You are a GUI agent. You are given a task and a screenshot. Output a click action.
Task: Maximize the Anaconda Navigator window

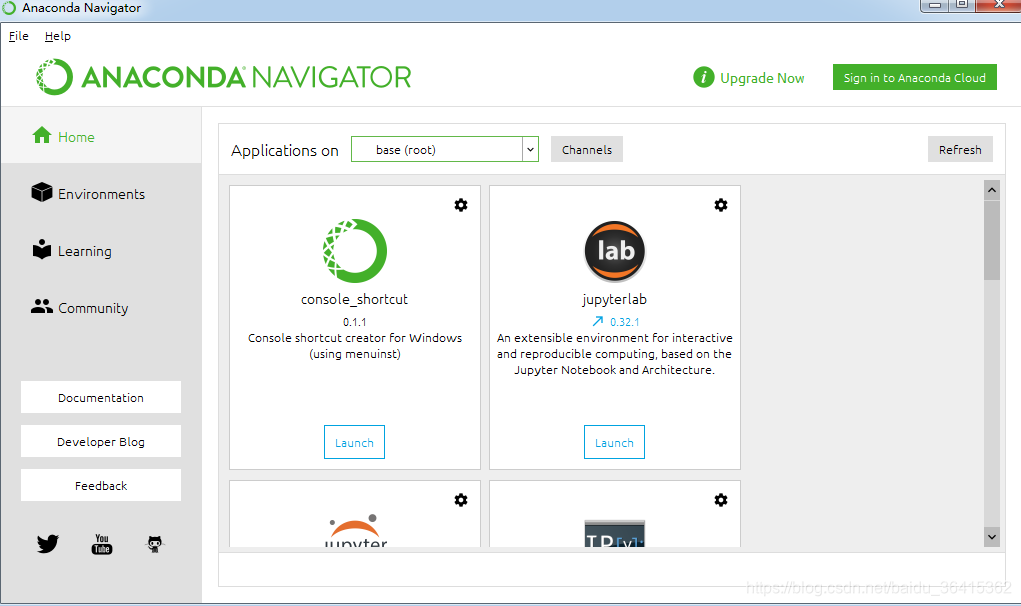pos(962,5)
